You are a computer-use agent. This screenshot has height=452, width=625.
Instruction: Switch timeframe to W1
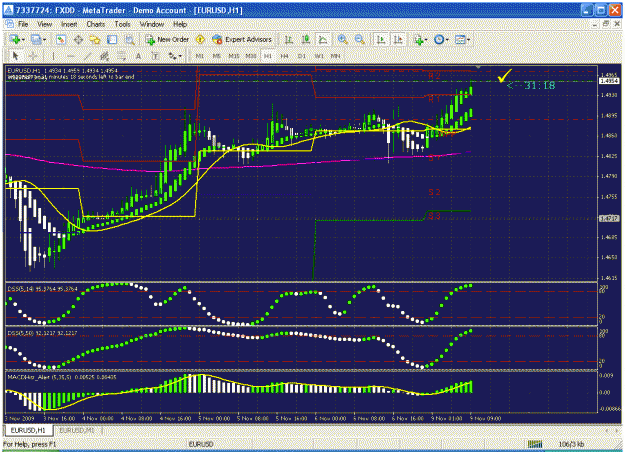coord(319,56)
